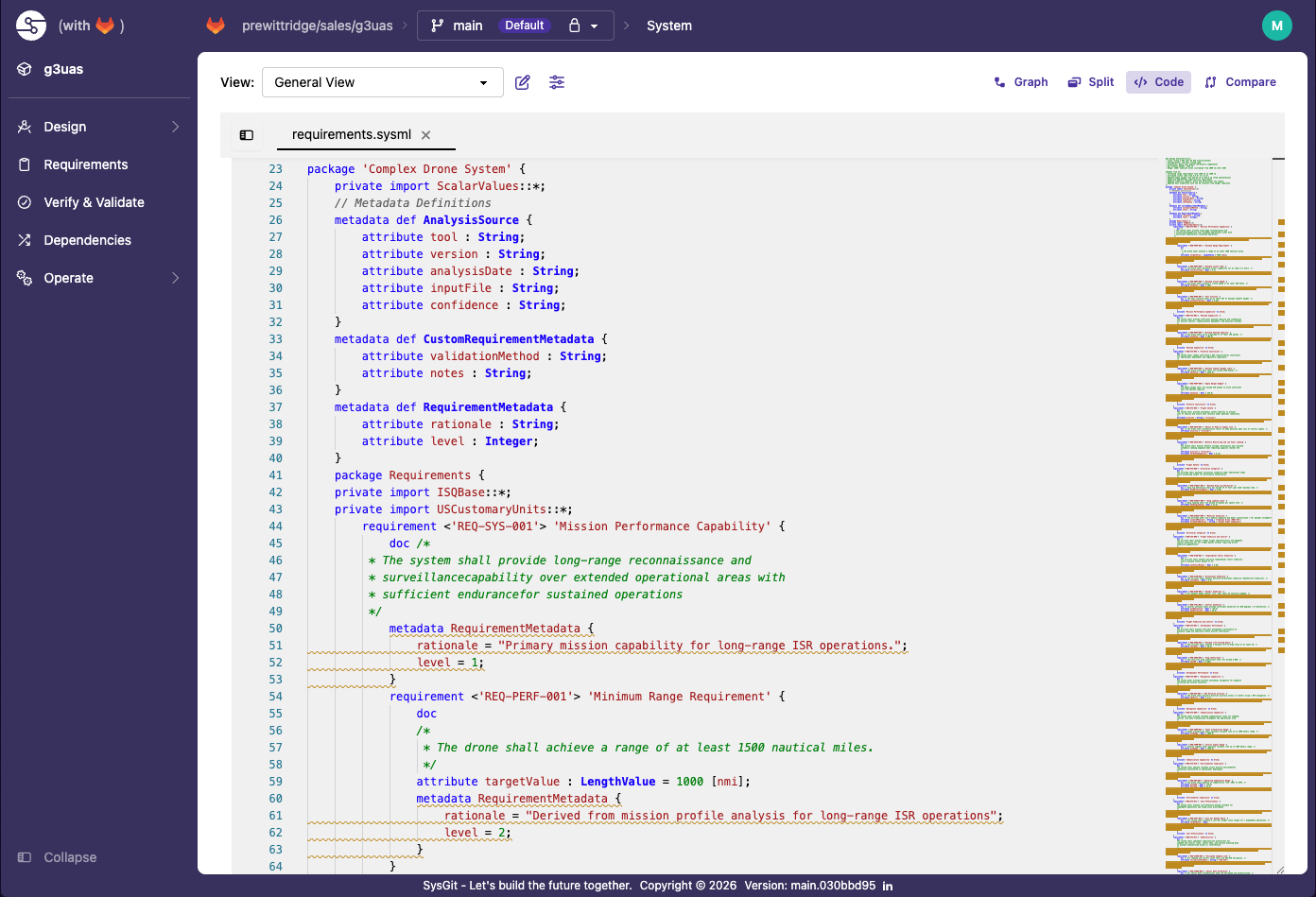Close the requirements.sysml tab

pyautogui.click(x=425, y=135)
